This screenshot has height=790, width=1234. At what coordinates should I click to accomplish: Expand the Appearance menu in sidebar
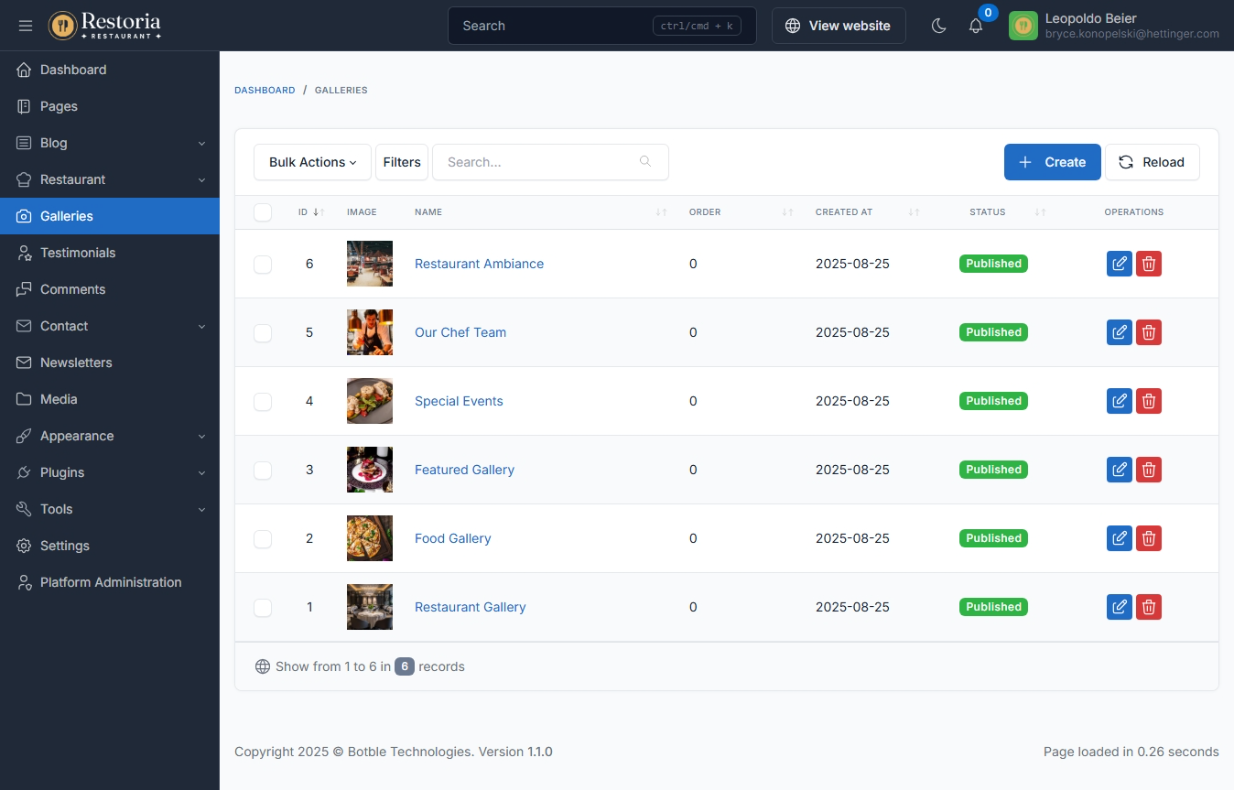click(110, 436)
